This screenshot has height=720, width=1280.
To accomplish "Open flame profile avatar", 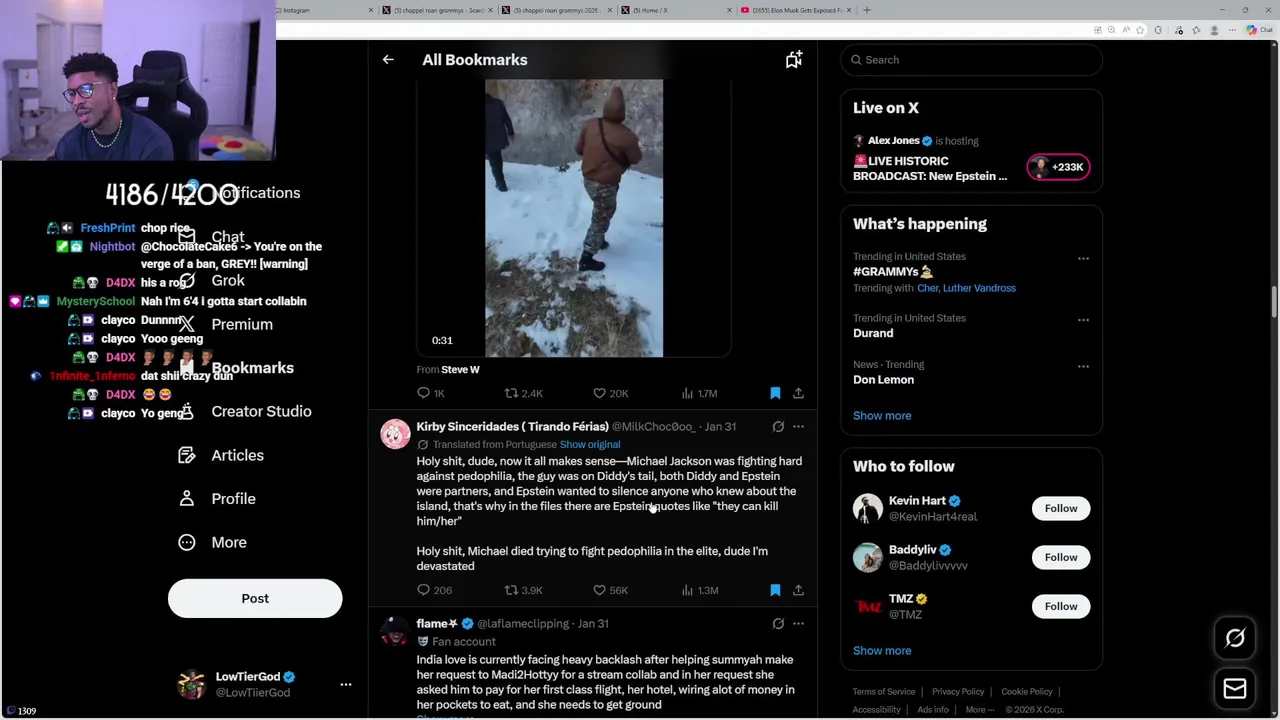I will (x=395, y=631).
